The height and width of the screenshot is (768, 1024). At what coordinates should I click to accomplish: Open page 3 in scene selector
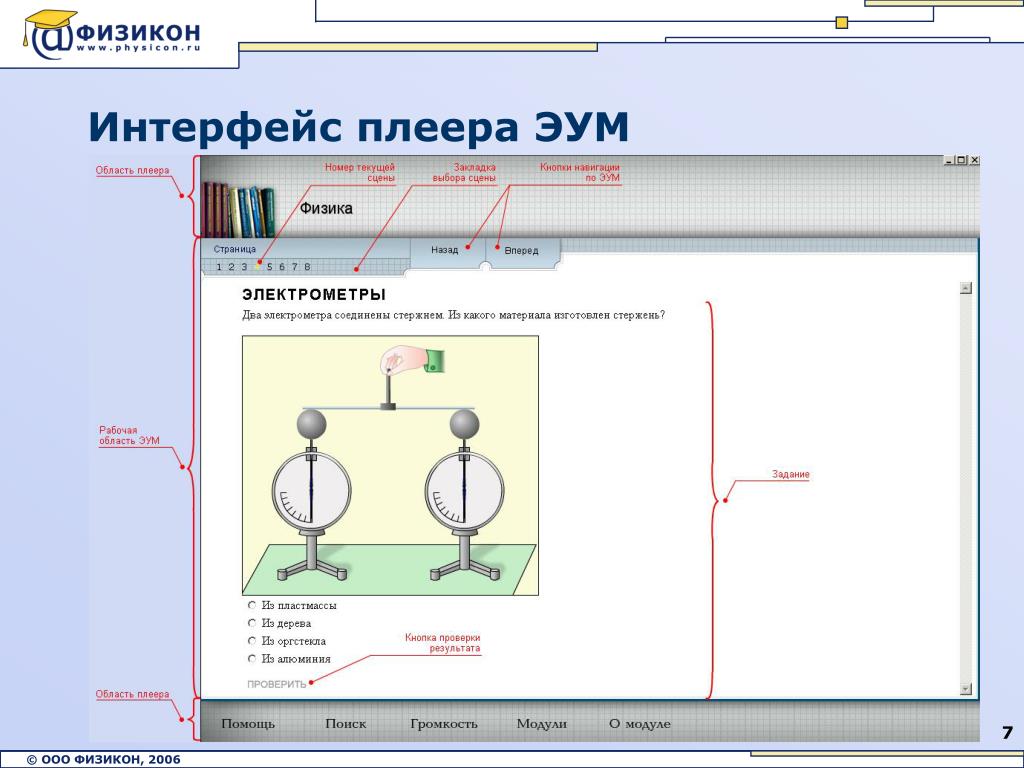pos(244,266)
